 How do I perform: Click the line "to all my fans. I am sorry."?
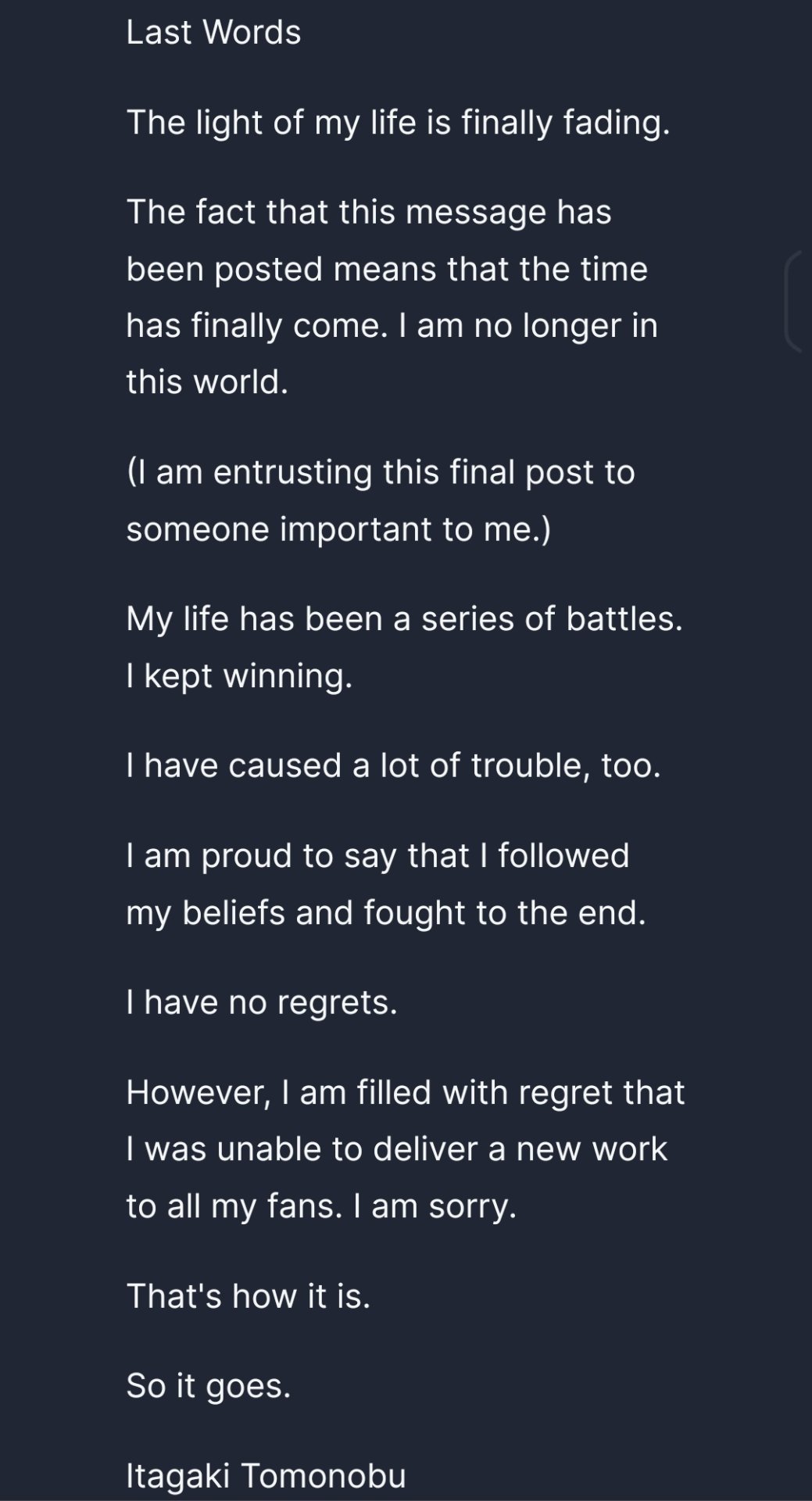pyautogui.click(x=321, y=1206)
